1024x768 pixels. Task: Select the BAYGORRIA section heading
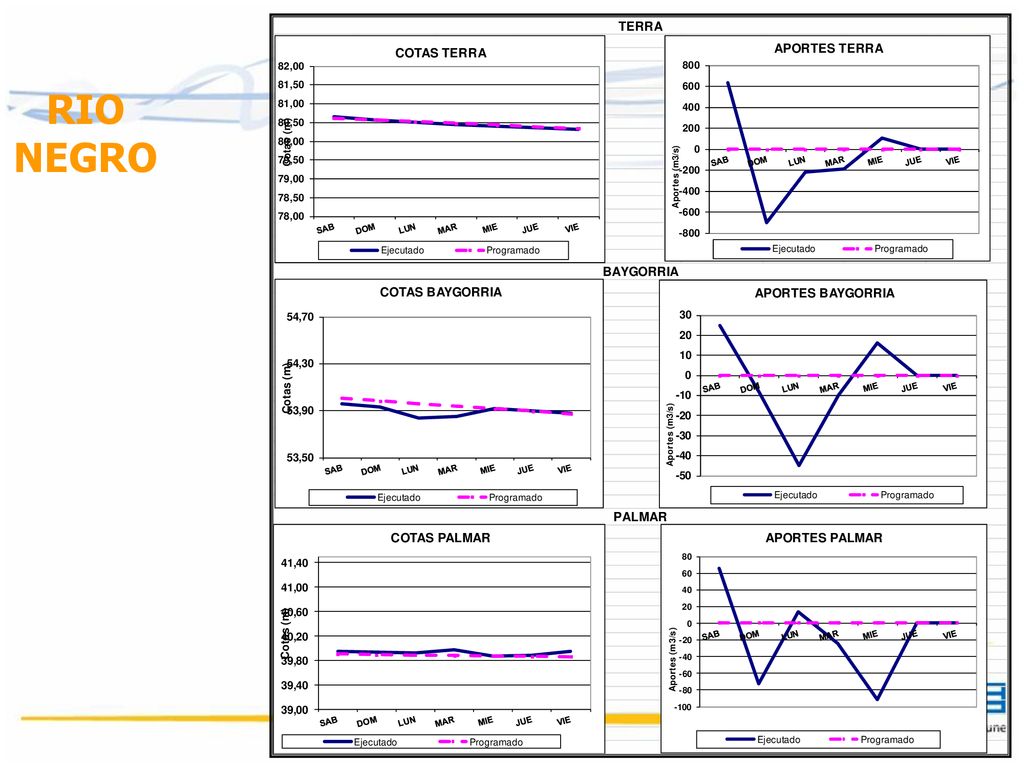(640, 272)
